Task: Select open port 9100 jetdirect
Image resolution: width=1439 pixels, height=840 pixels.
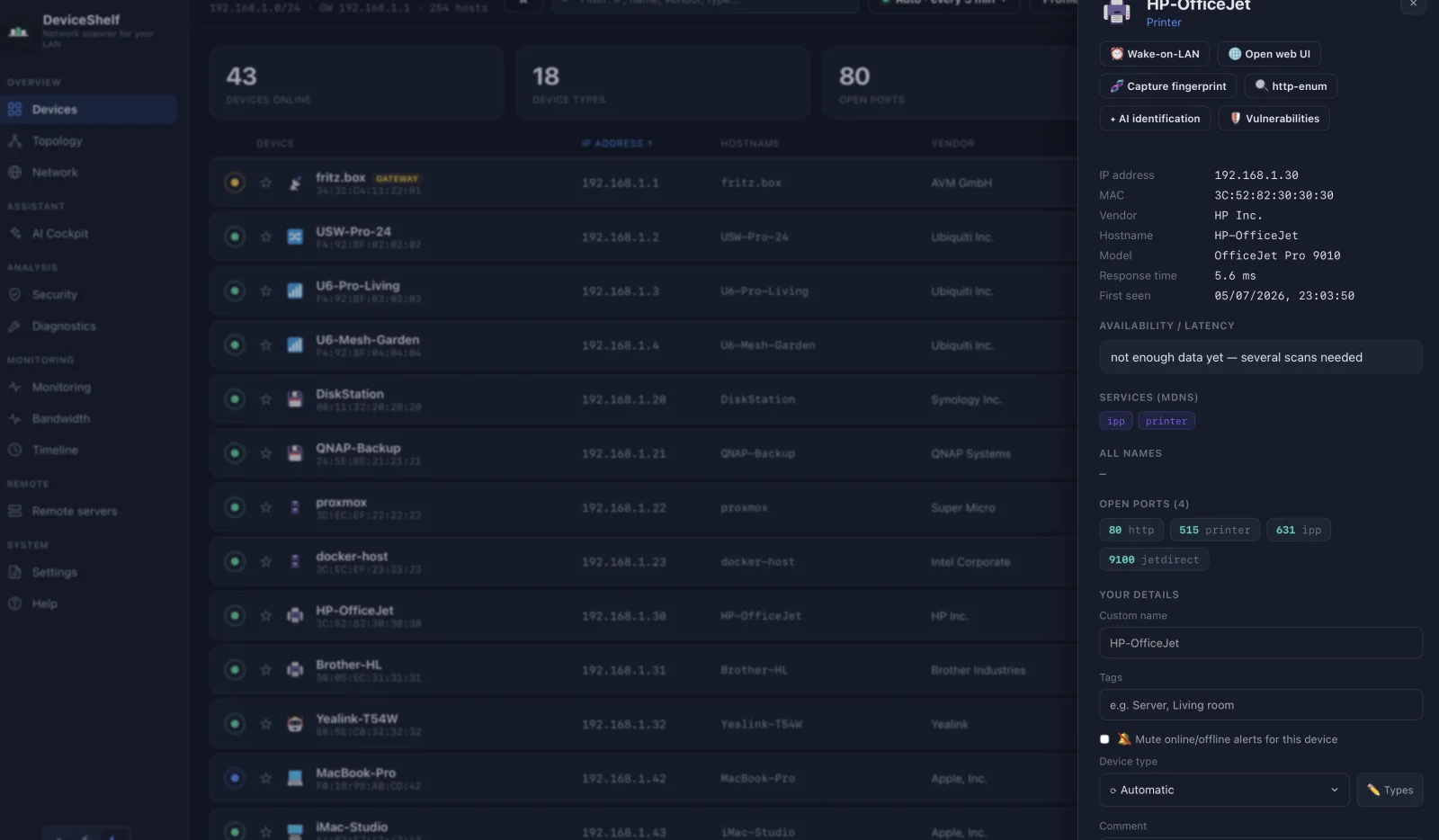Action: point(1154,559)
